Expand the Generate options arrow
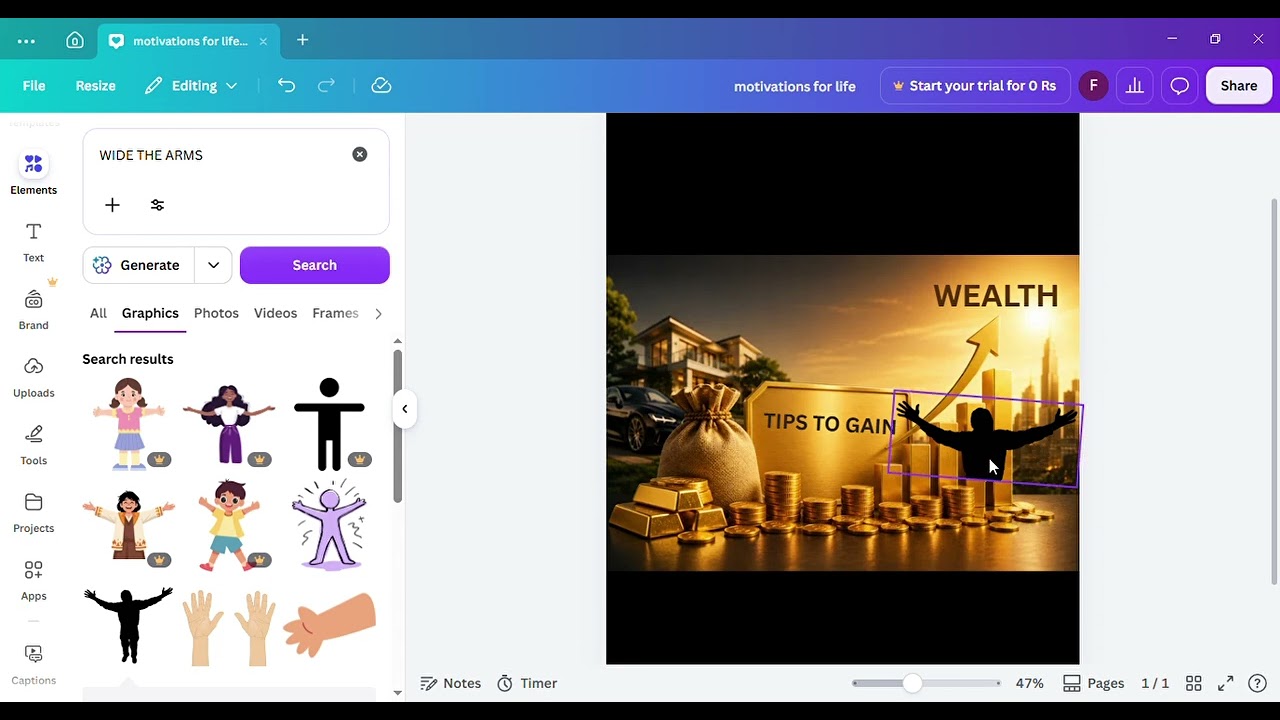Image resolution: width=1280 pixels, height=720 pixels. (213, 265)
